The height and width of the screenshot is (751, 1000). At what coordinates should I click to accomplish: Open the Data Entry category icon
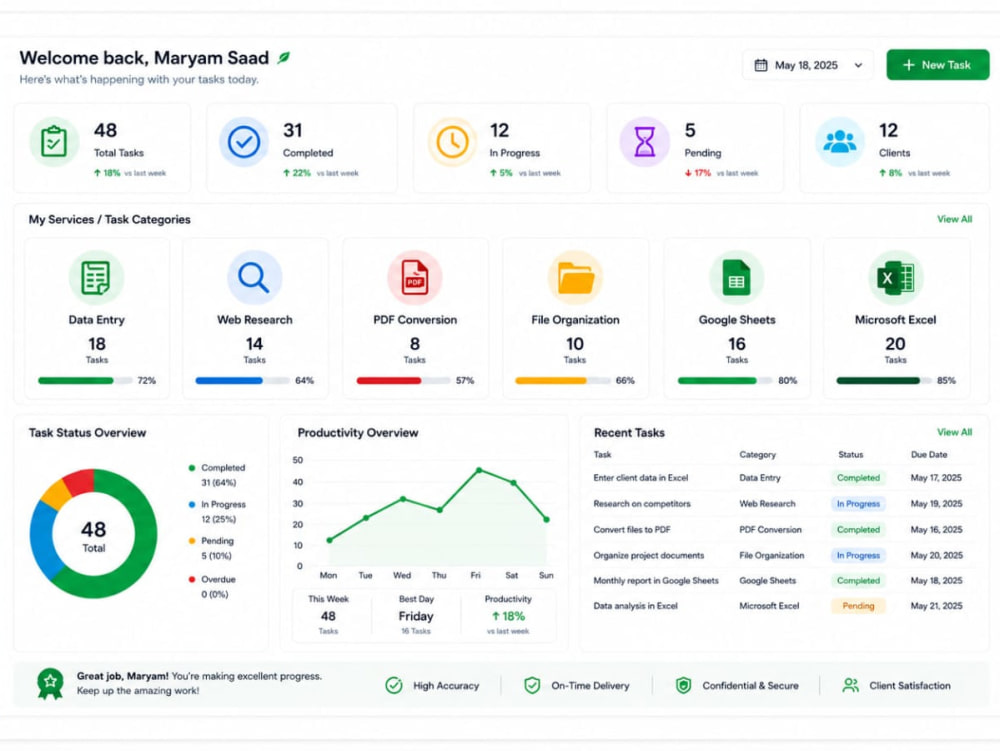point(96,277)
